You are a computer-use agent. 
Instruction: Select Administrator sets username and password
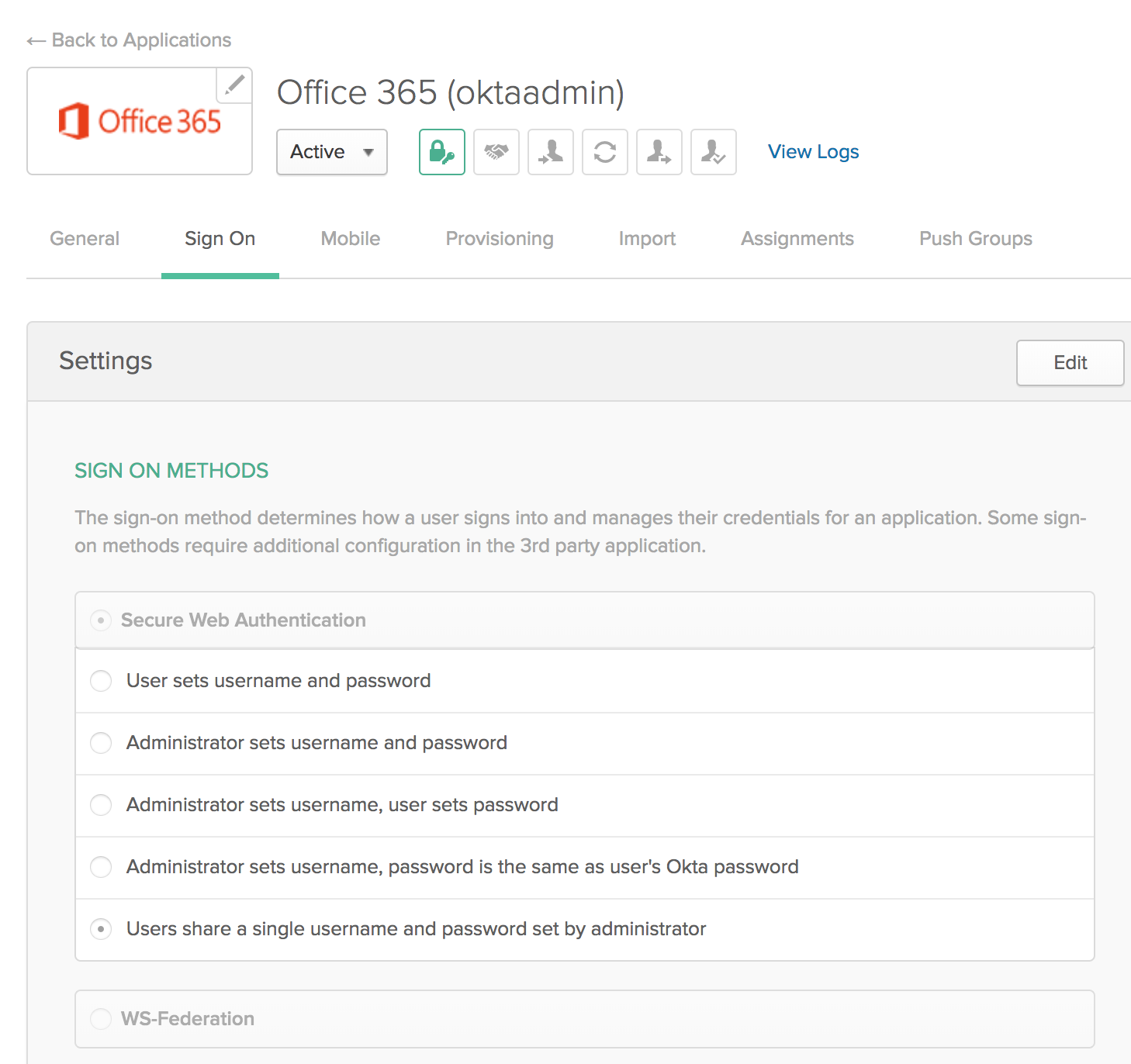click(x=101, y=743)
